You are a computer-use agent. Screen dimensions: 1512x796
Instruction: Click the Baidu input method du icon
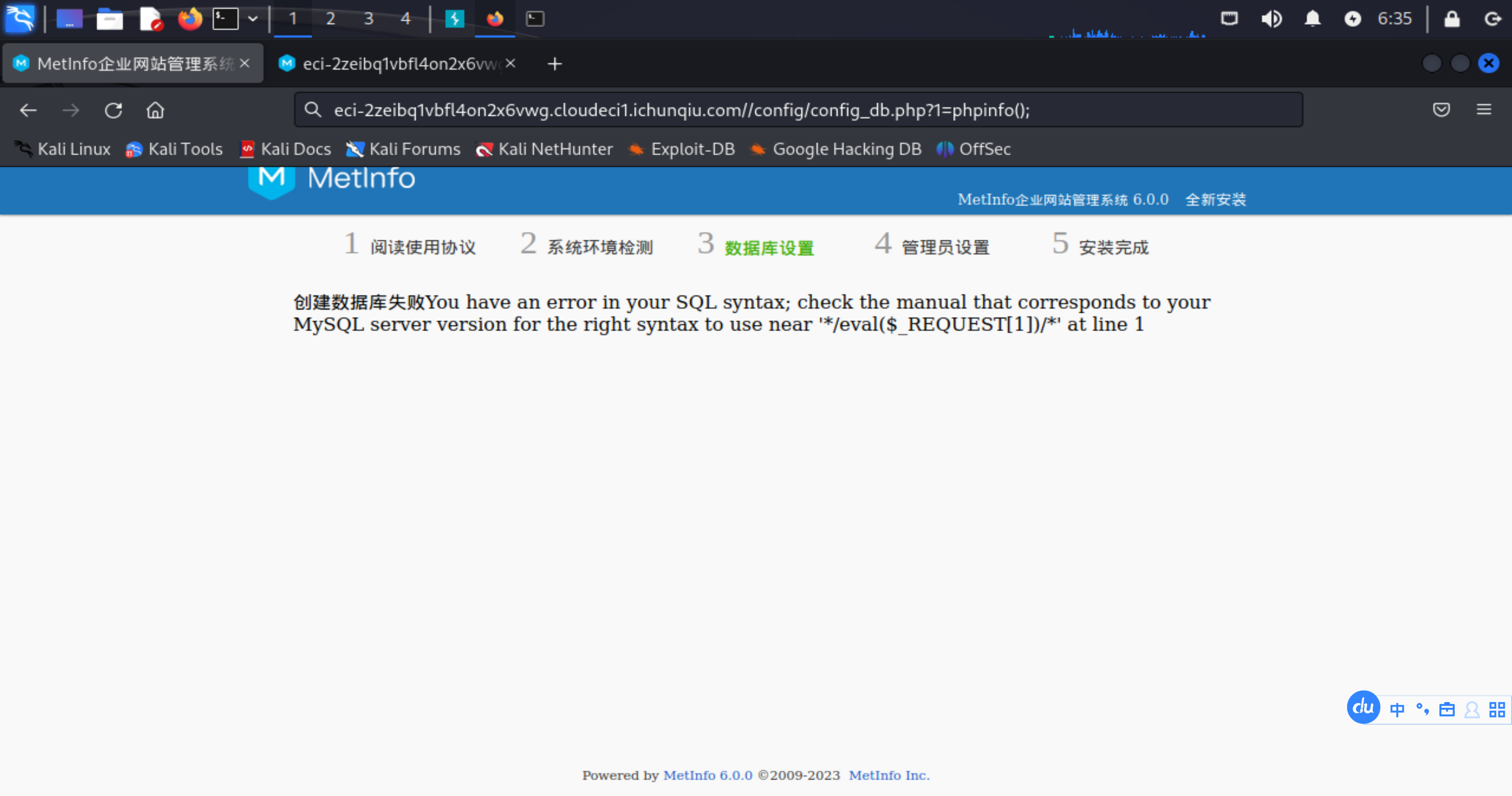[x=1363, y=707]
